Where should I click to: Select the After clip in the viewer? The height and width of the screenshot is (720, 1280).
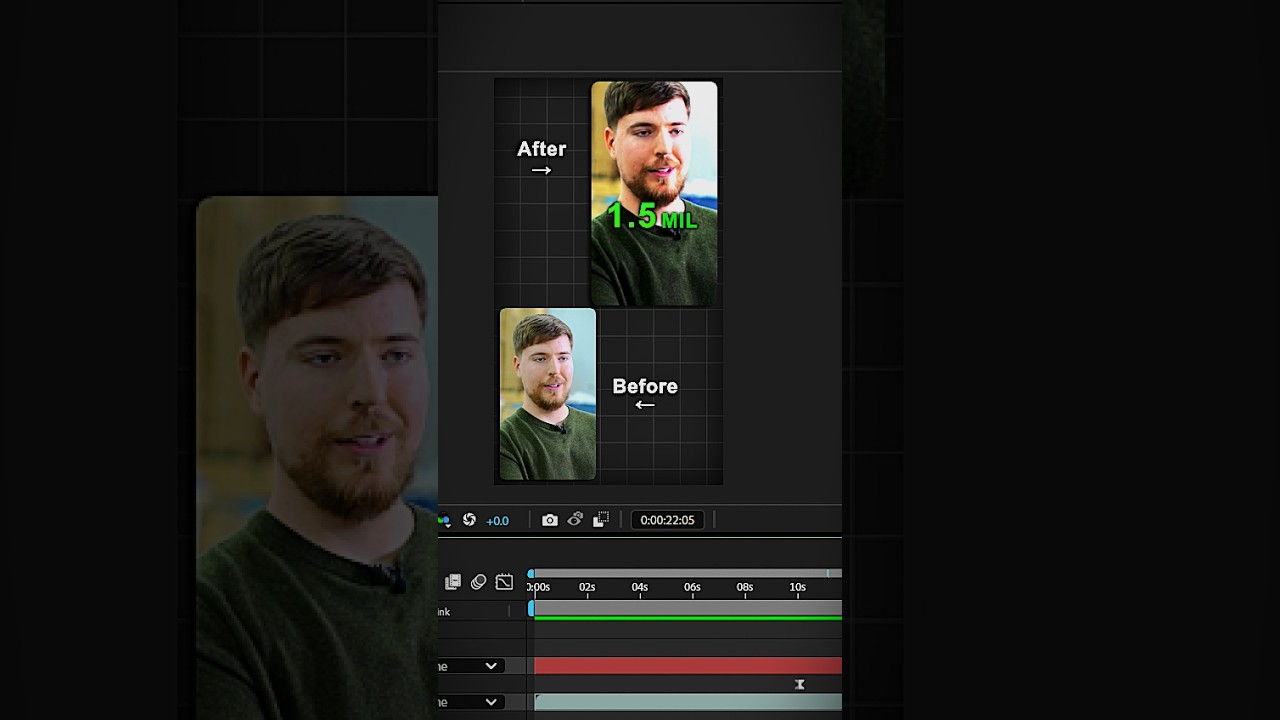[654, 193]
